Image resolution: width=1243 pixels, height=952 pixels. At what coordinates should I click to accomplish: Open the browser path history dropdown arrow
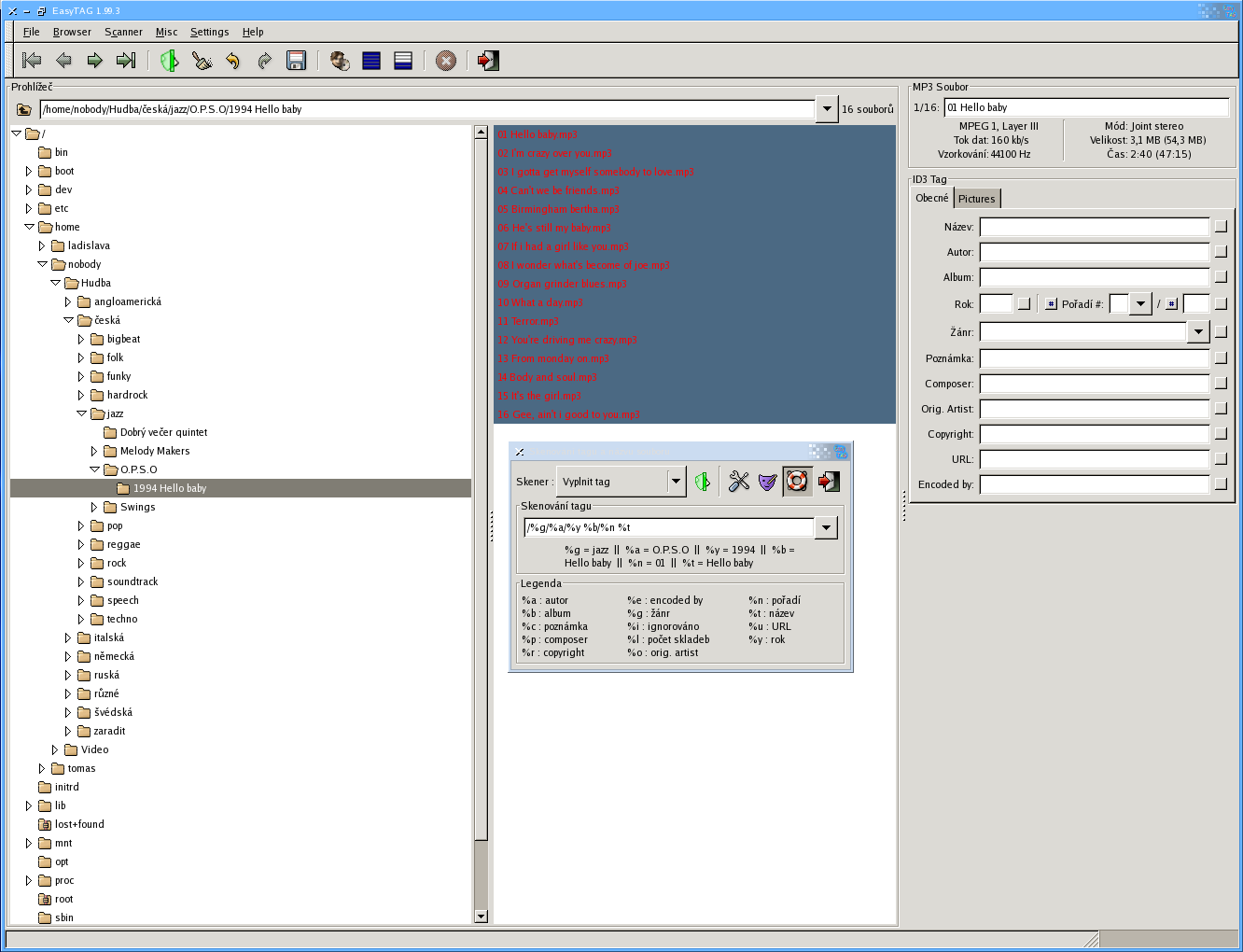827,109
